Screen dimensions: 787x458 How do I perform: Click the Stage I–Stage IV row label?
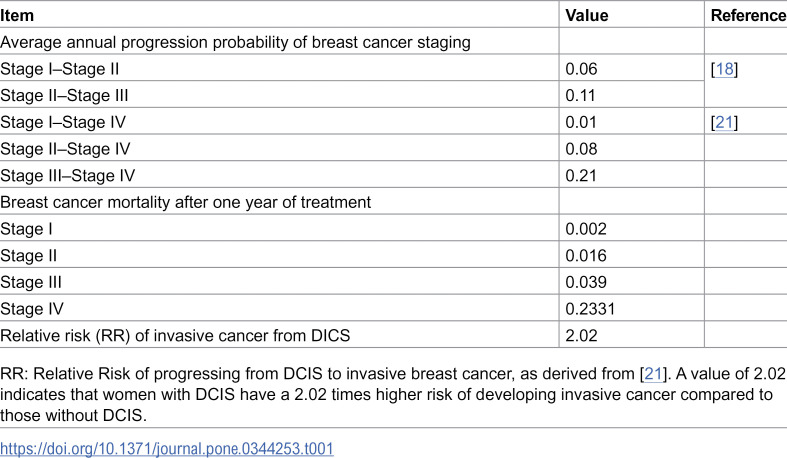click(x=63, y=122)
